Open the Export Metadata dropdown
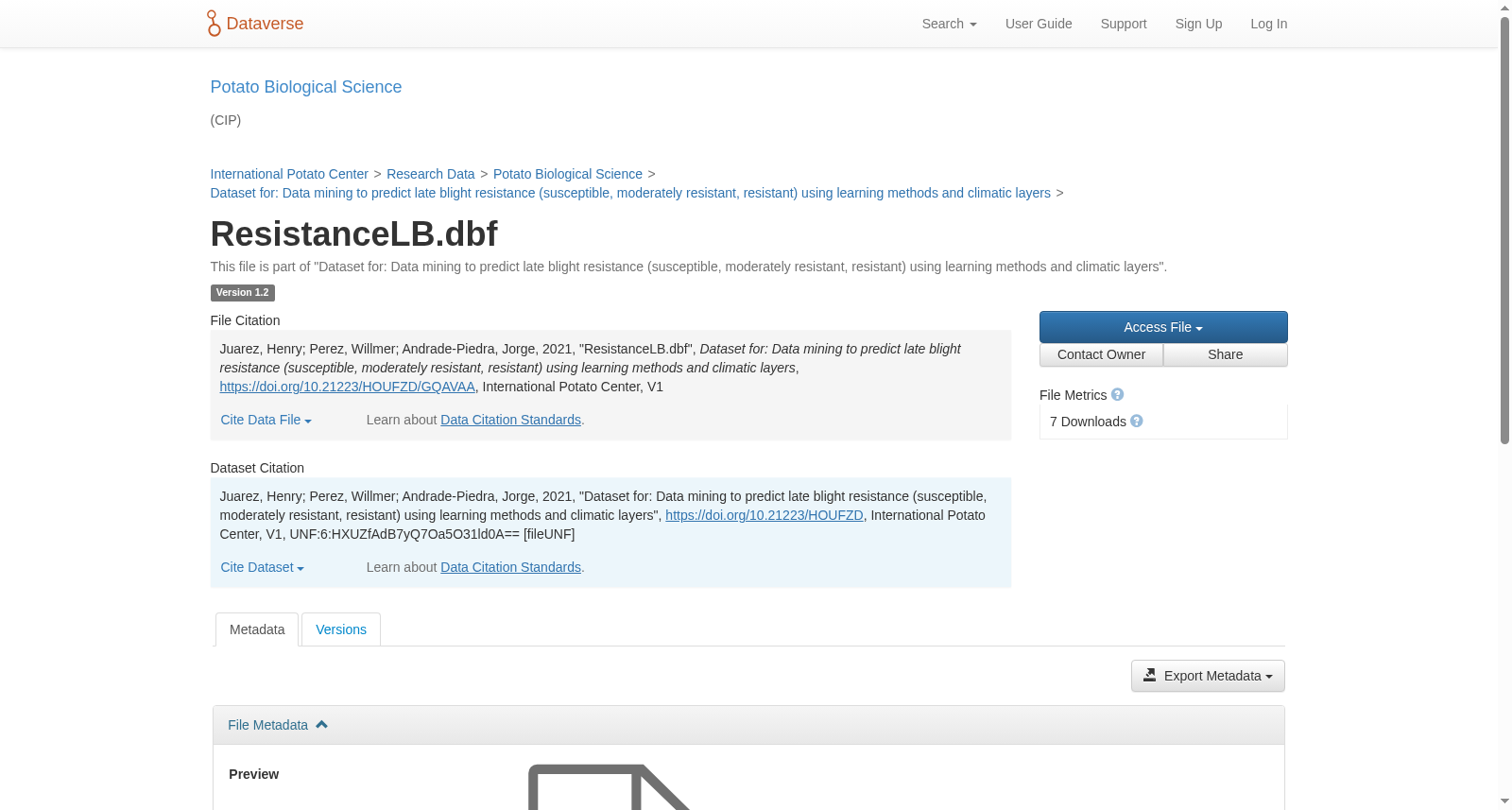 1208,676
